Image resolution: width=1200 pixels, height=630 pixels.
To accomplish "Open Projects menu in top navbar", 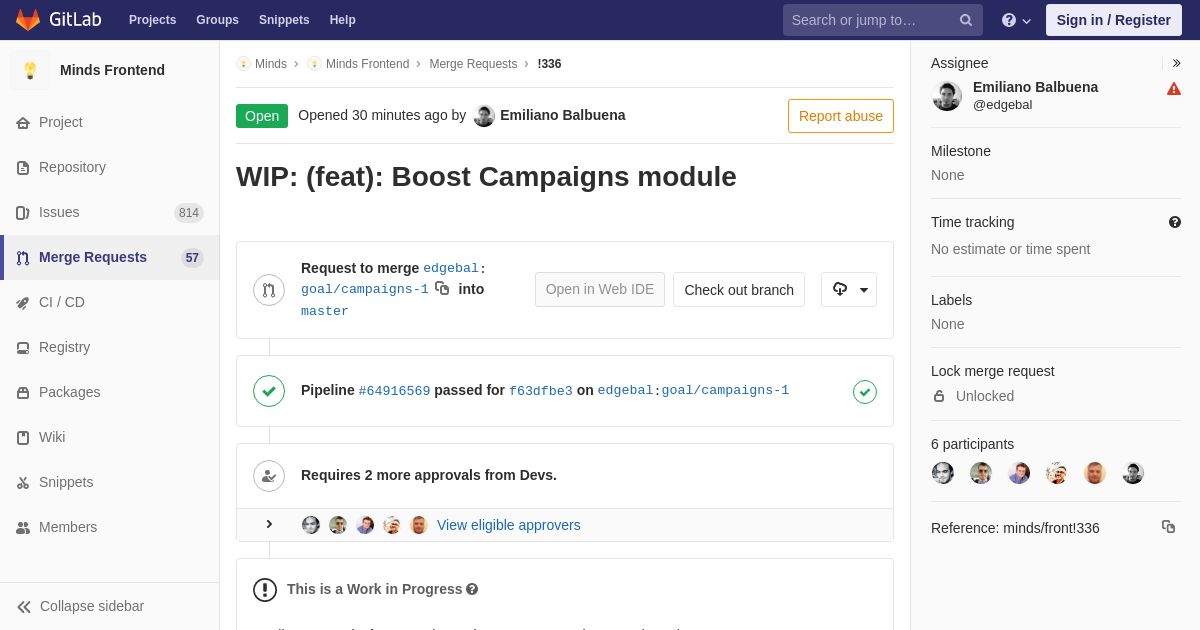I will point(152,20).
